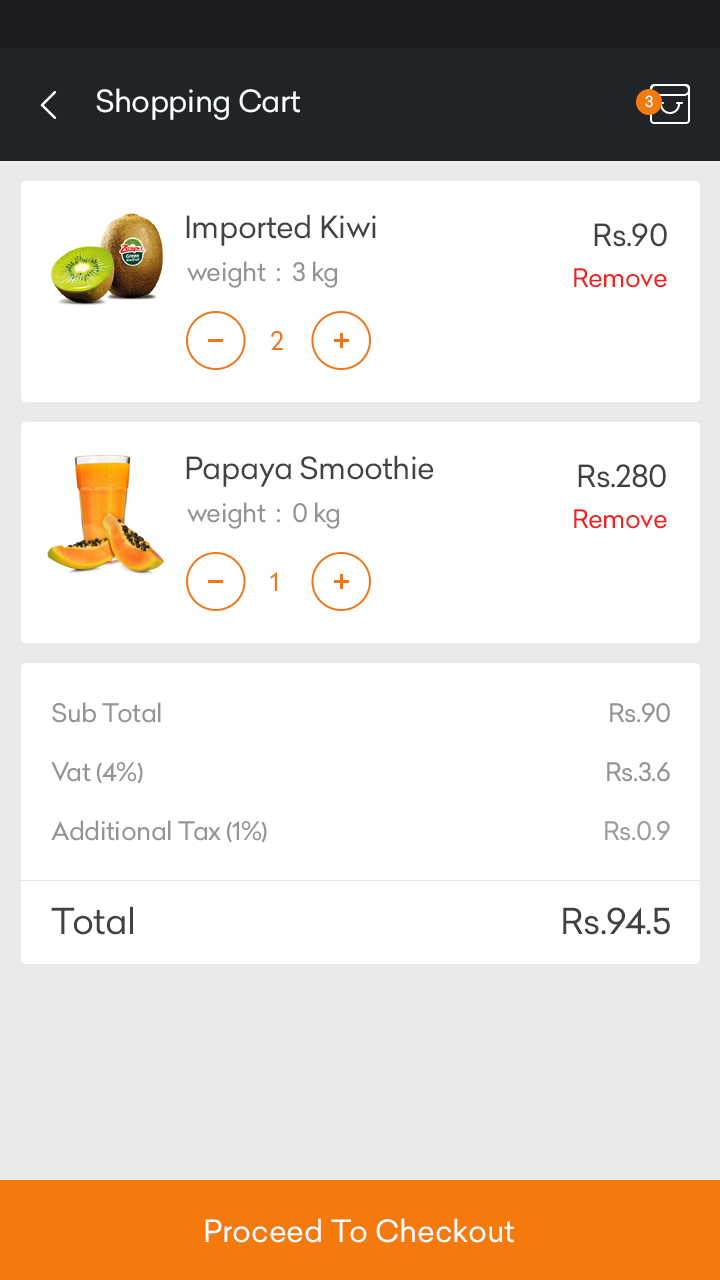Select the Imported Kiwi item title
This screenshot has width=720, height=1280.
281,228
